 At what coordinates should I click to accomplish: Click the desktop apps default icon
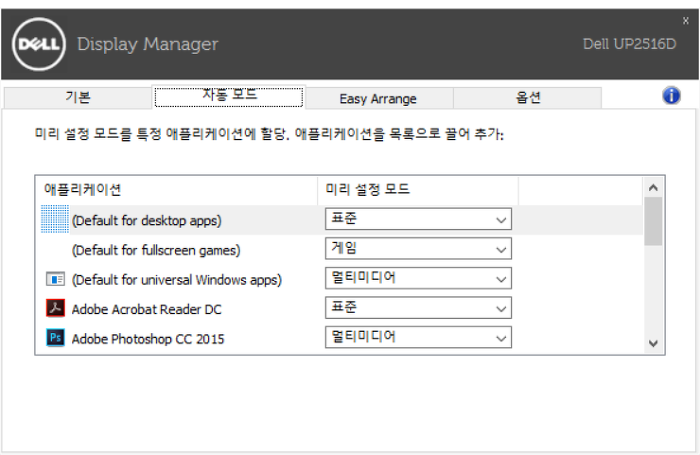55,219
